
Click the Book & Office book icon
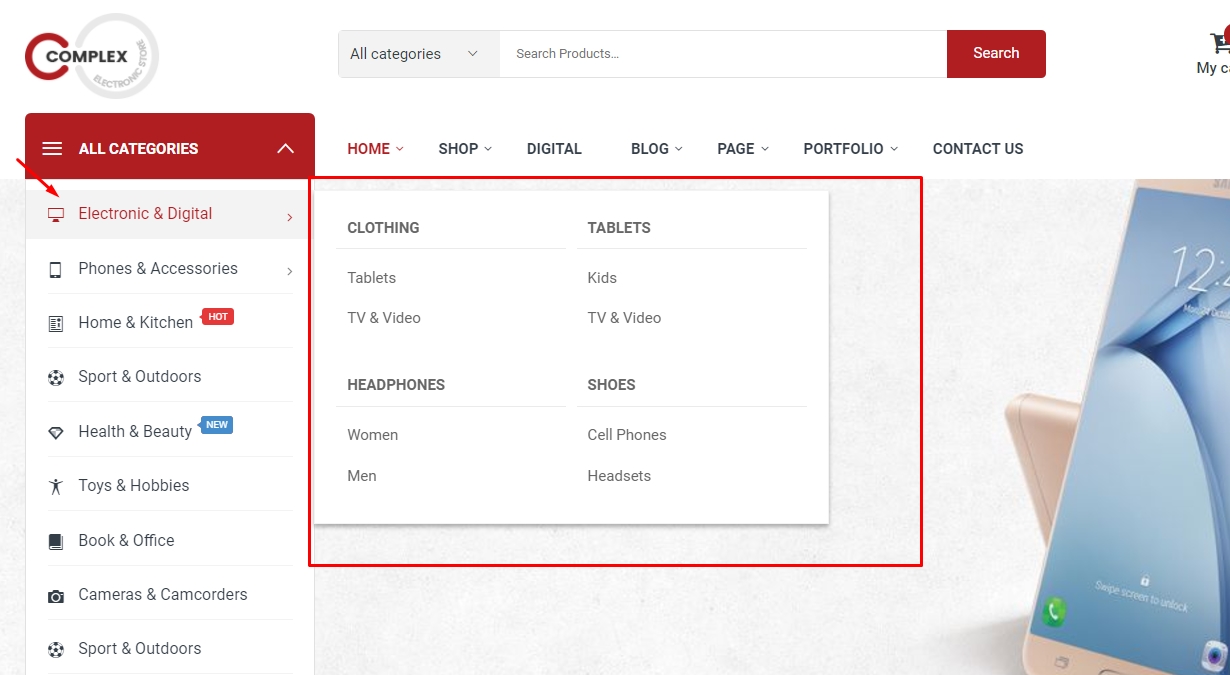pyautogui.click(x=56, y=539)
